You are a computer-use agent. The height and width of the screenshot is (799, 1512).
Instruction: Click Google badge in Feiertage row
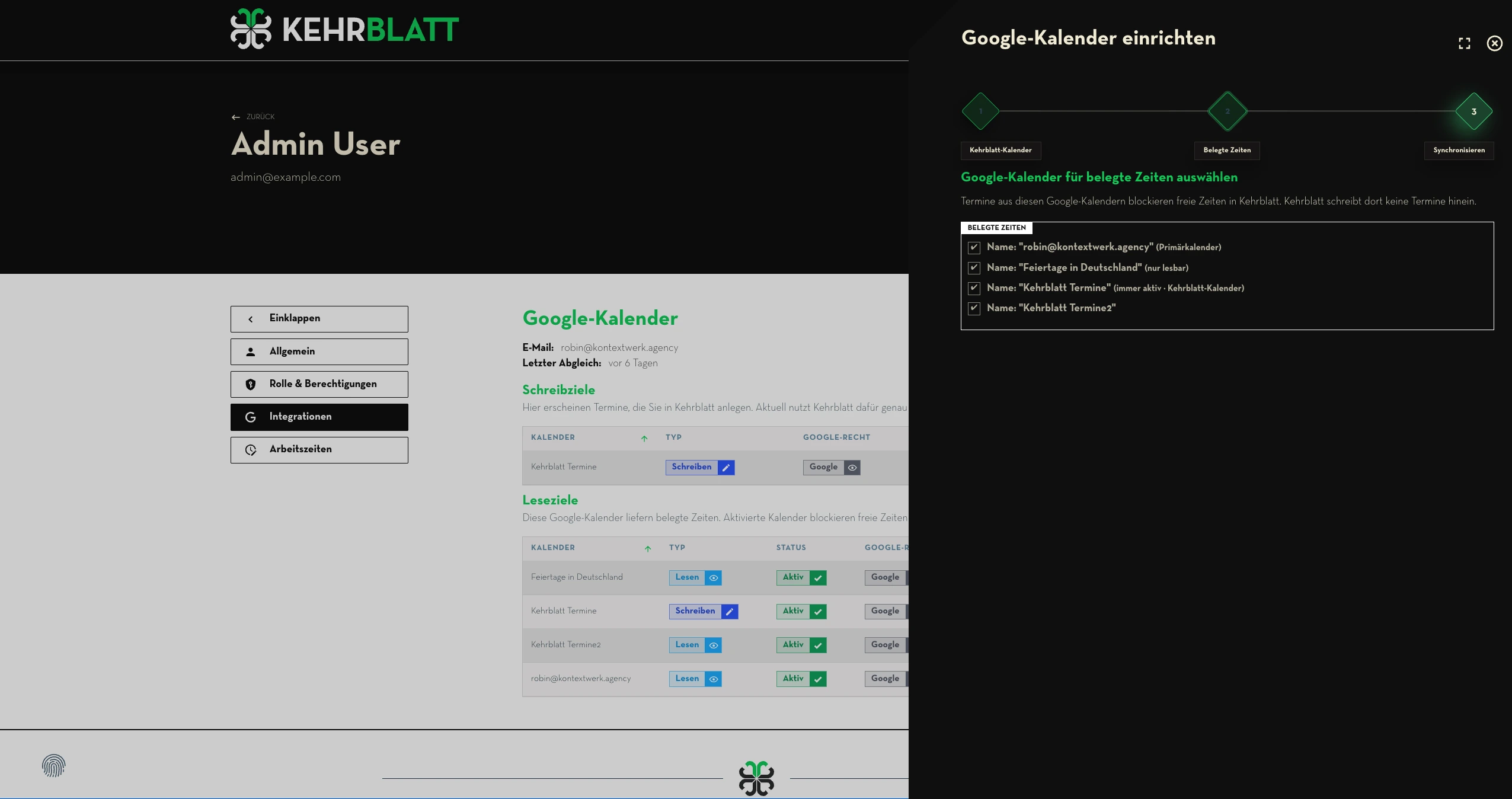click(x=886, y=577)
